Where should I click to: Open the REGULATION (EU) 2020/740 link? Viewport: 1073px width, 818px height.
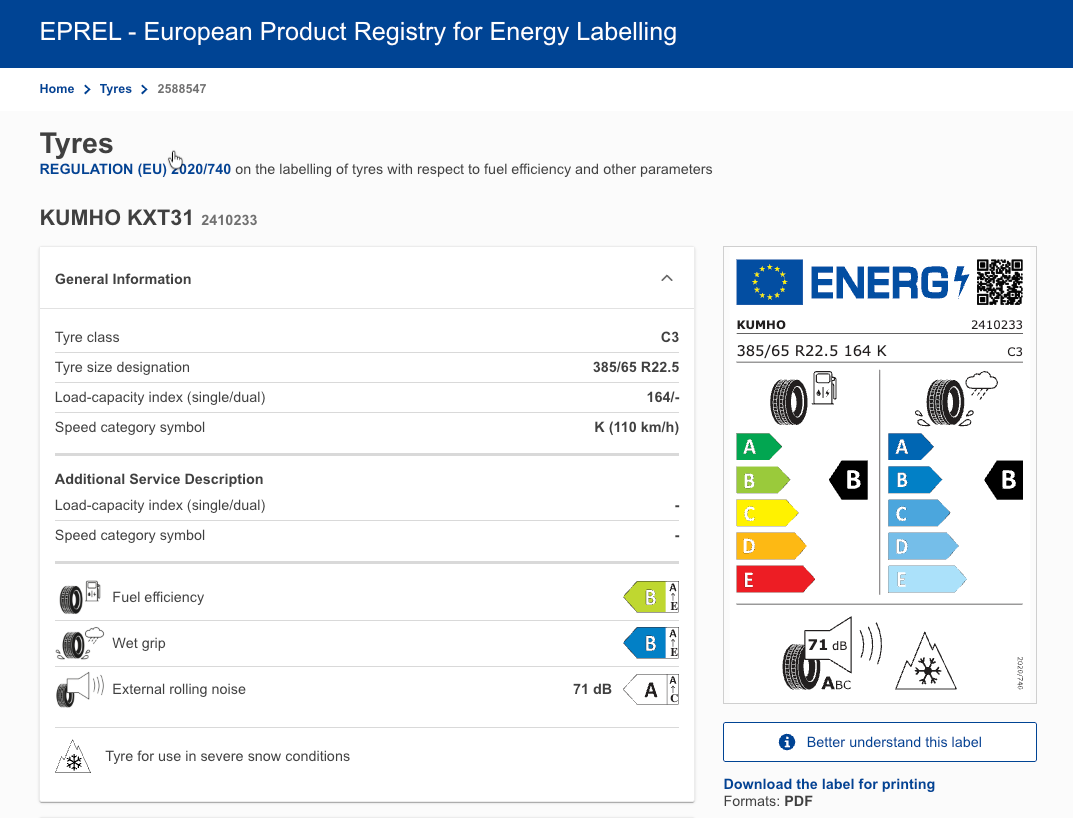coord(135,169)
